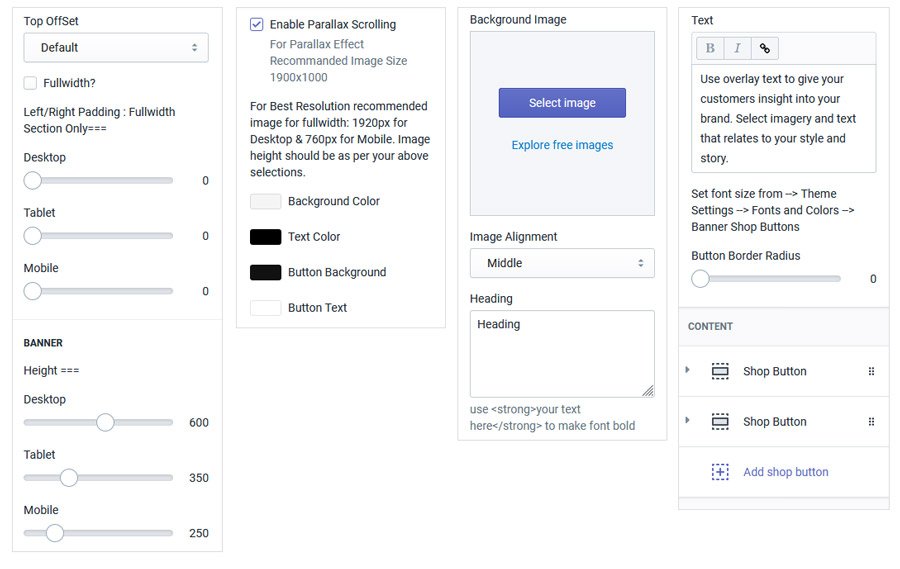The height and width of the screenshot is (569, 900).
Task: Toggle italic formatting in Text editor
Action: pos(737,48)
